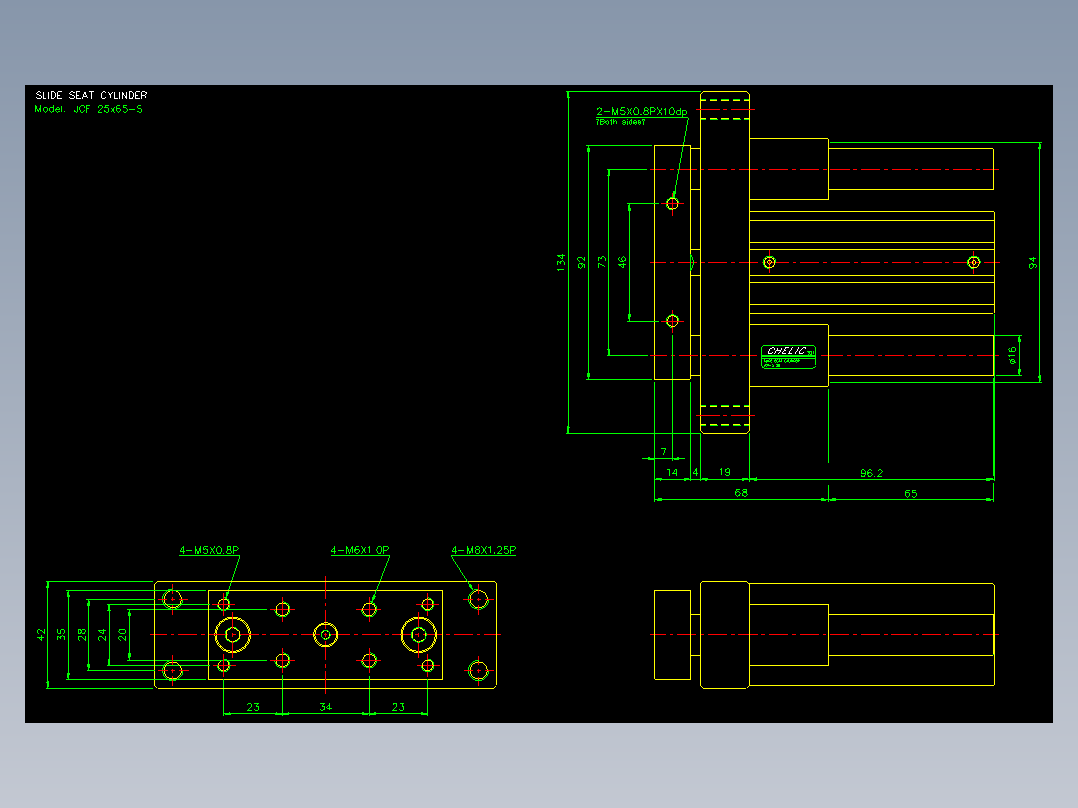The image size is (1078, 808).
Task: Click the CHELIC nameplate on the cylinder
Action: (789, 357)
